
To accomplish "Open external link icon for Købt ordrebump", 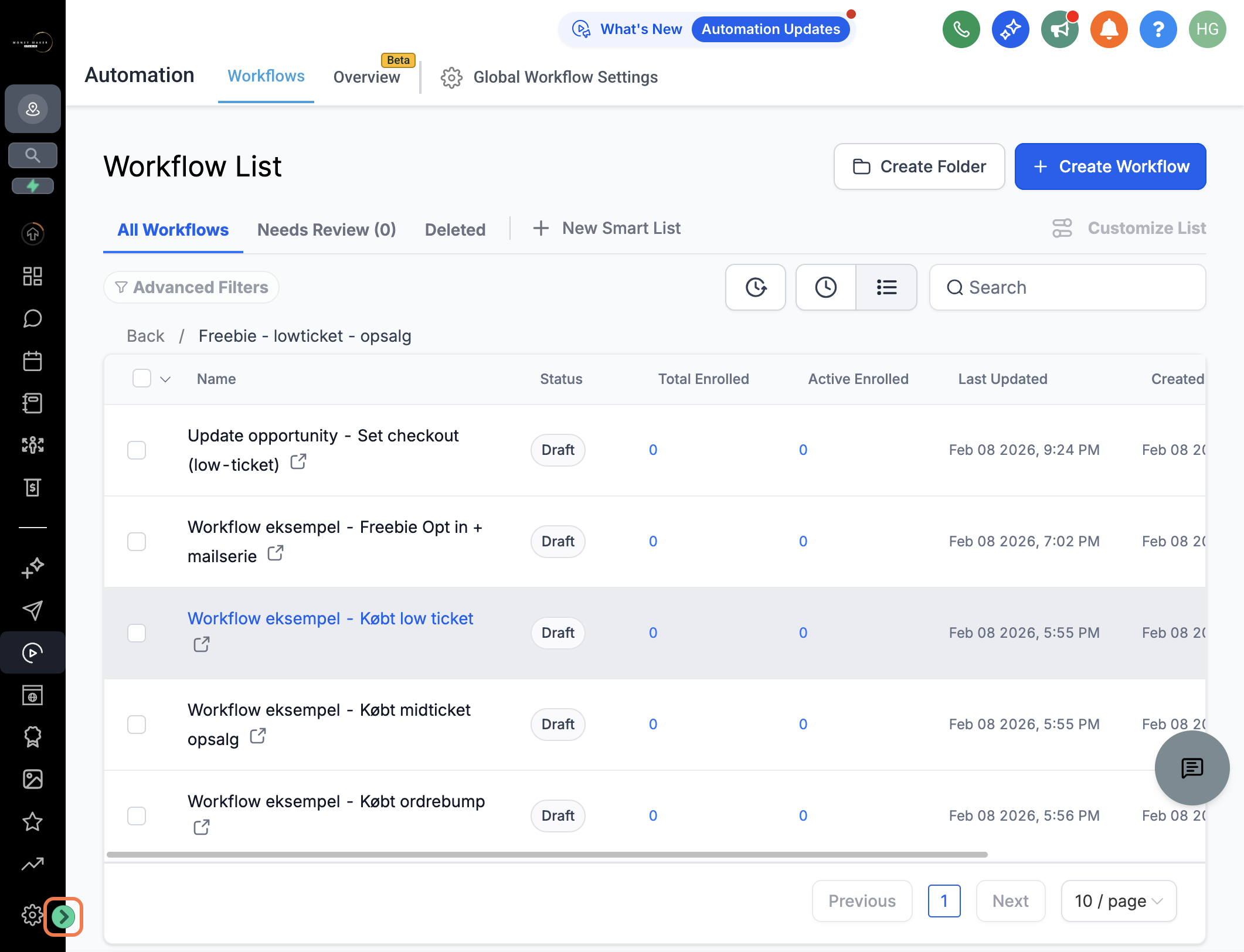I will coord(202,828).
